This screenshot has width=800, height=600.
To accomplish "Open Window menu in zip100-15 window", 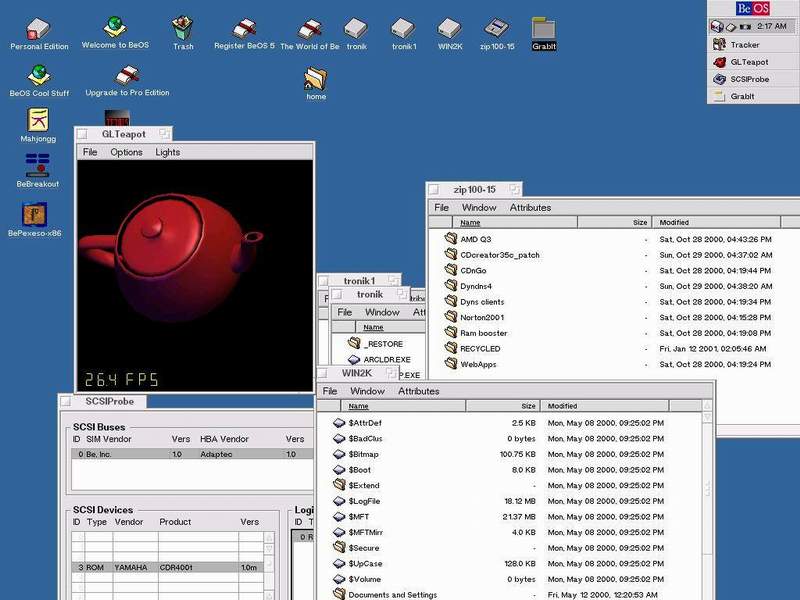I will tap(479, 208).
